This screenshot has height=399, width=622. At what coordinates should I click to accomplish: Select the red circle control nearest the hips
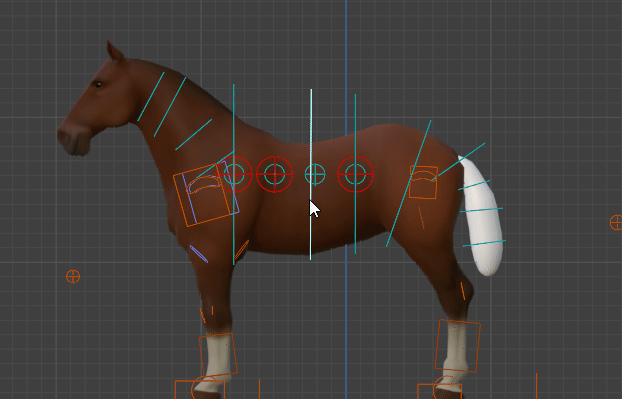point(355,174)
